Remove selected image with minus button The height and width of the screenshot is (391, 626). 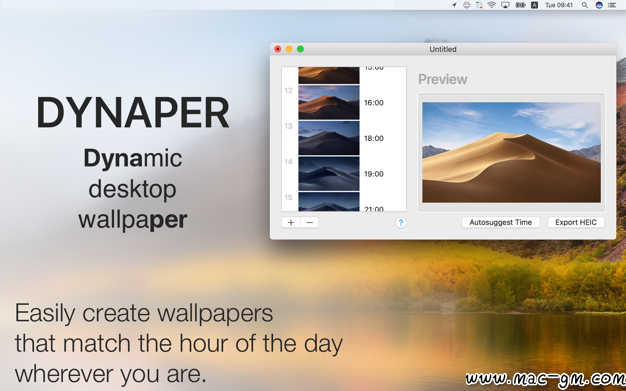tap(310, 222)
